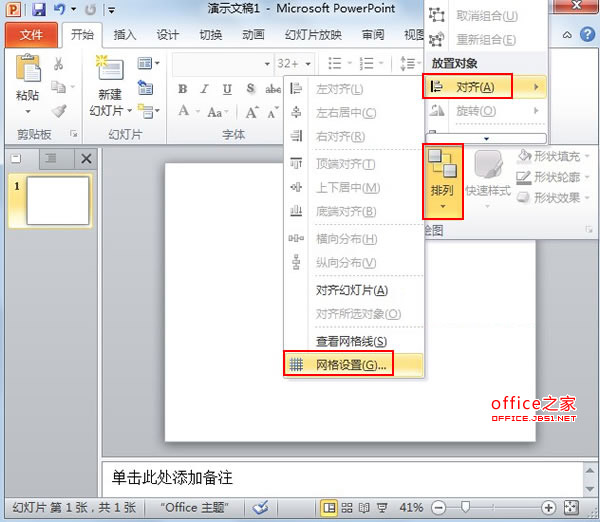Image resolution: width=600 pixels, height=522 pixels.
Task: Open the font name dropdown
Action: pos(266,63)
